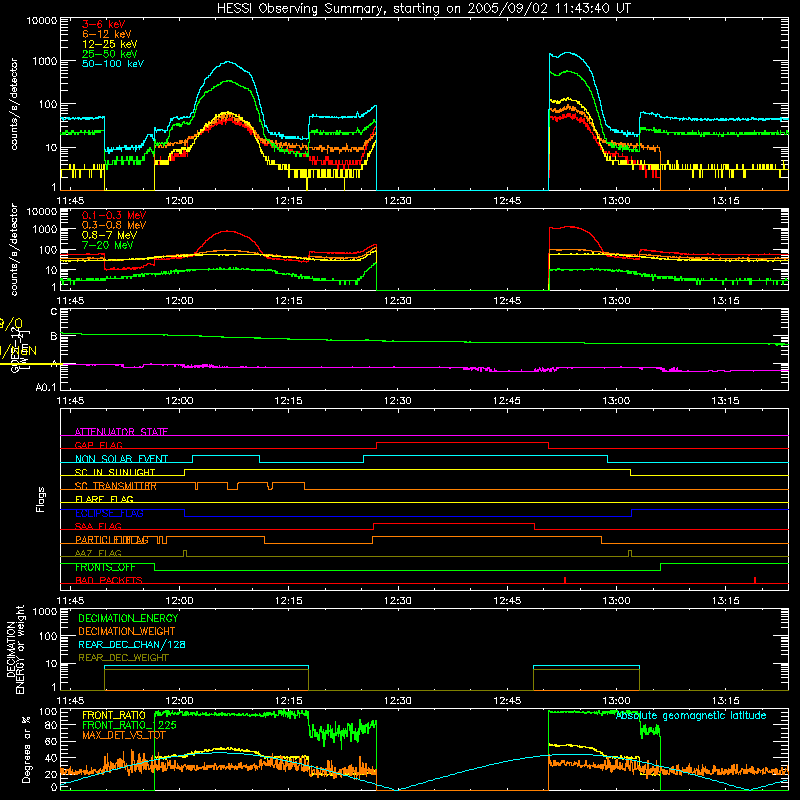Click the HESSI Observing Summary title text
Image resolution: width=800 pixels, height=800 pixels.
pos(423,9)
